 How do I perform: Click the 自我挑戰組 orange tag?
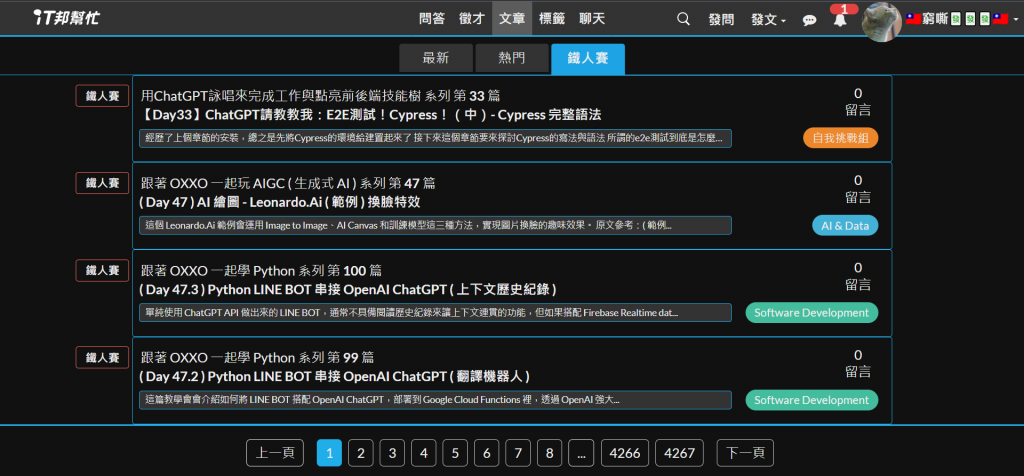840,138
